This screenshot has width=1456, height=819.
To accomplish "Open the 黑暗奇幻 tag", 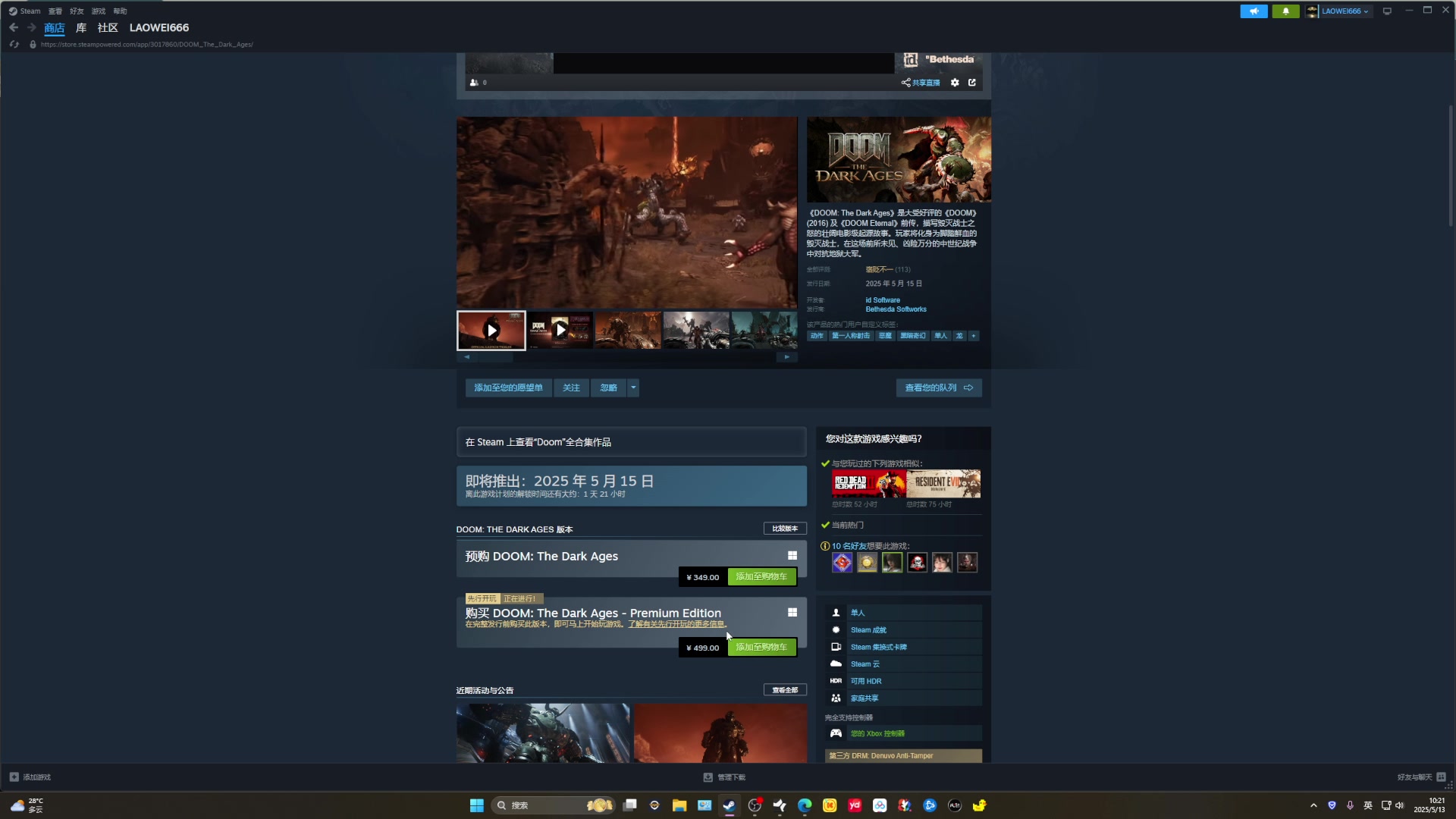I will pos(913,336).
